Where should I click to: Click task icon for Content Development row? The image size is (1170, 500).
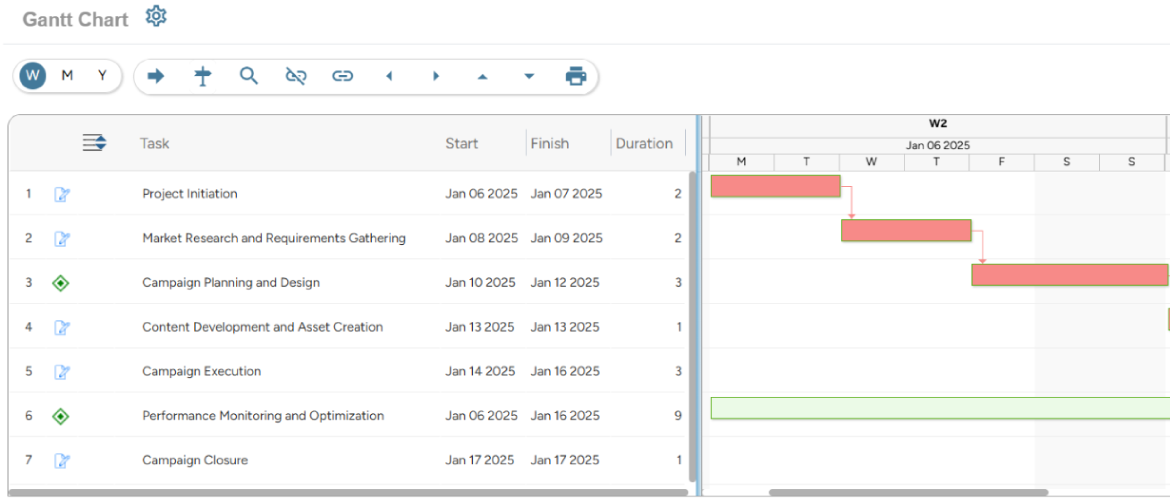(62, 328)
